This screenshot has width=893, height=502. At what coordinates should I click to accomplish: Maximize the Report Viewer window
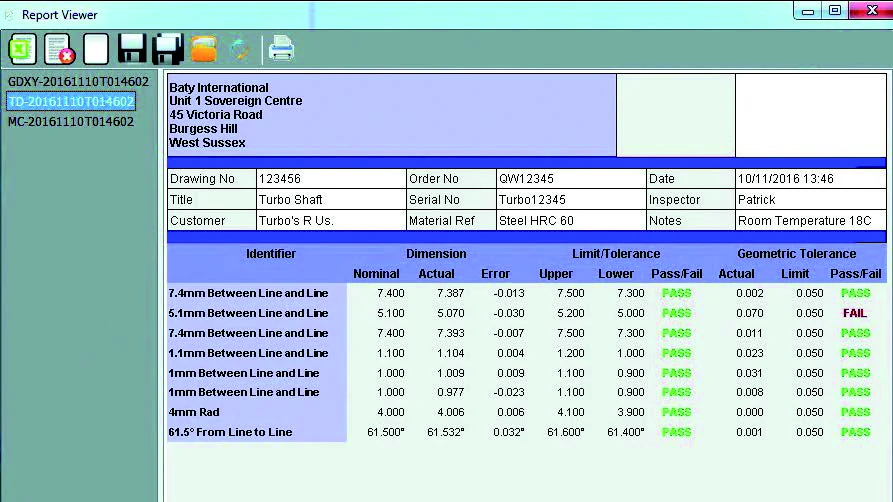[835, 11]
